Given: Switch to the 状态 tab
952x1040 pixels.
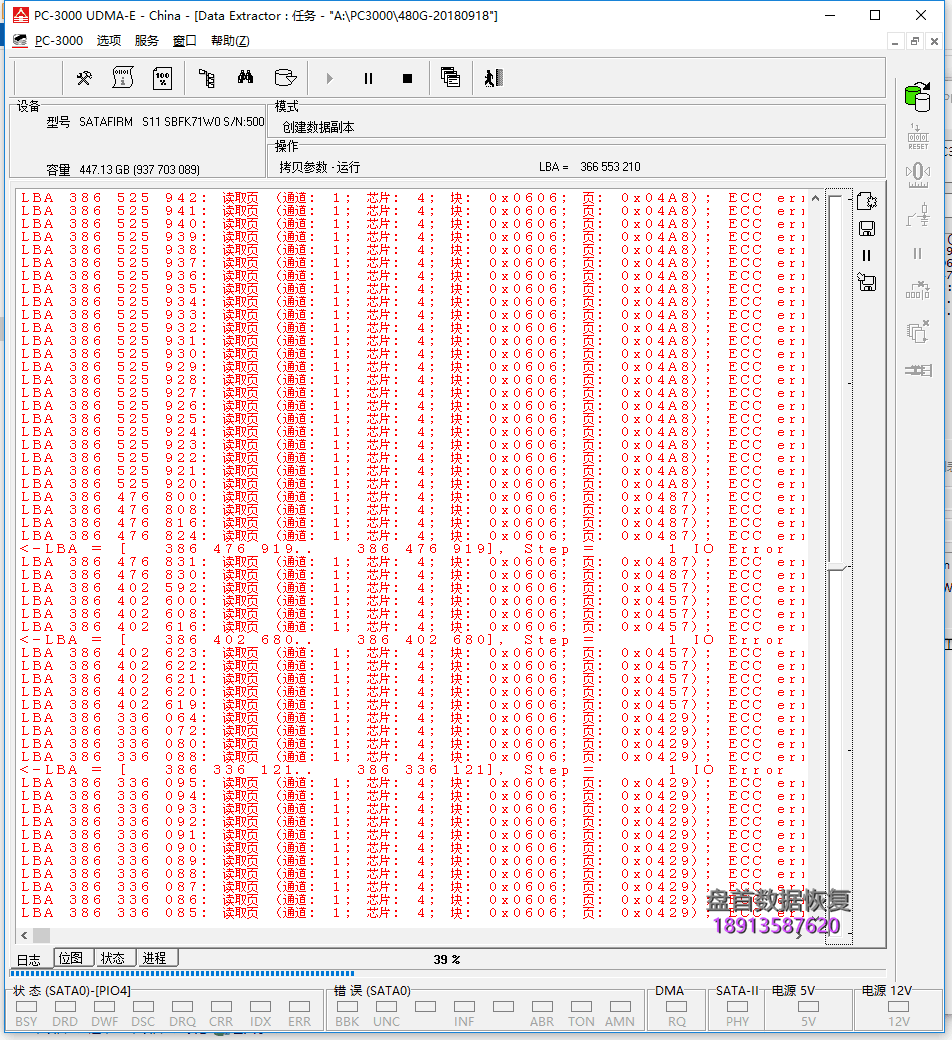Looking at the screenshot, I should tap(113, 958).
